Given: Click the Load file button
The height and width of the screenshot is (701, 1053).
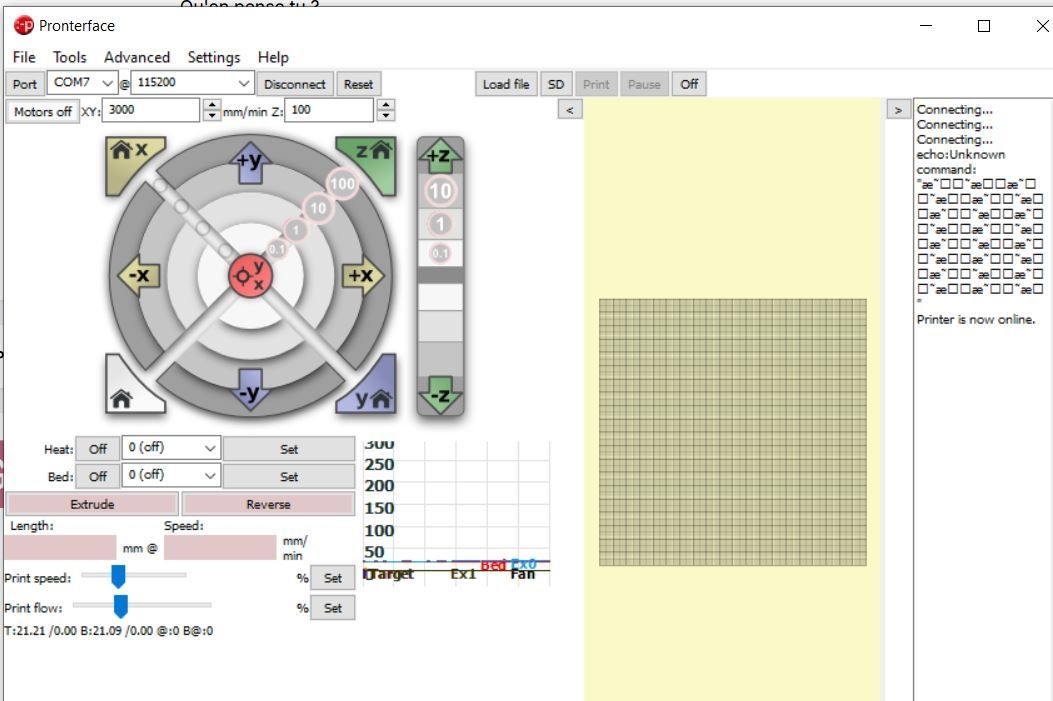Looking at the screenshot, I should point(506,84).
